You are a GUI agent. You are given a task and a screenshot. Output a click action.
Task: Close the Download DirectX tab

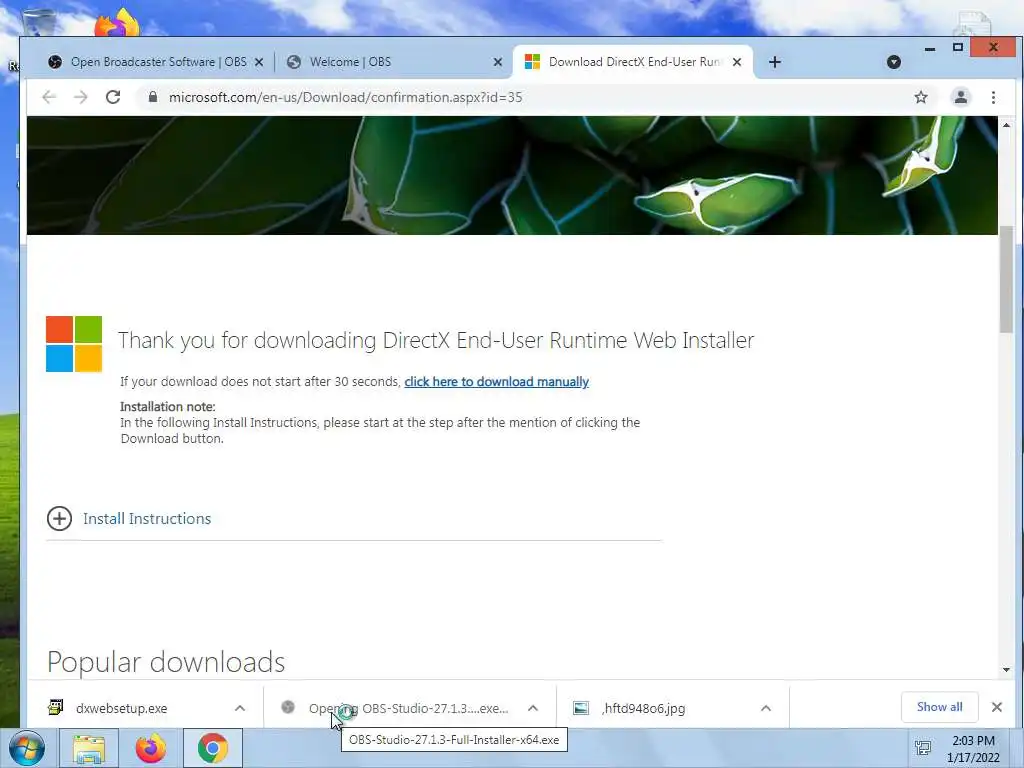point(737,62)
